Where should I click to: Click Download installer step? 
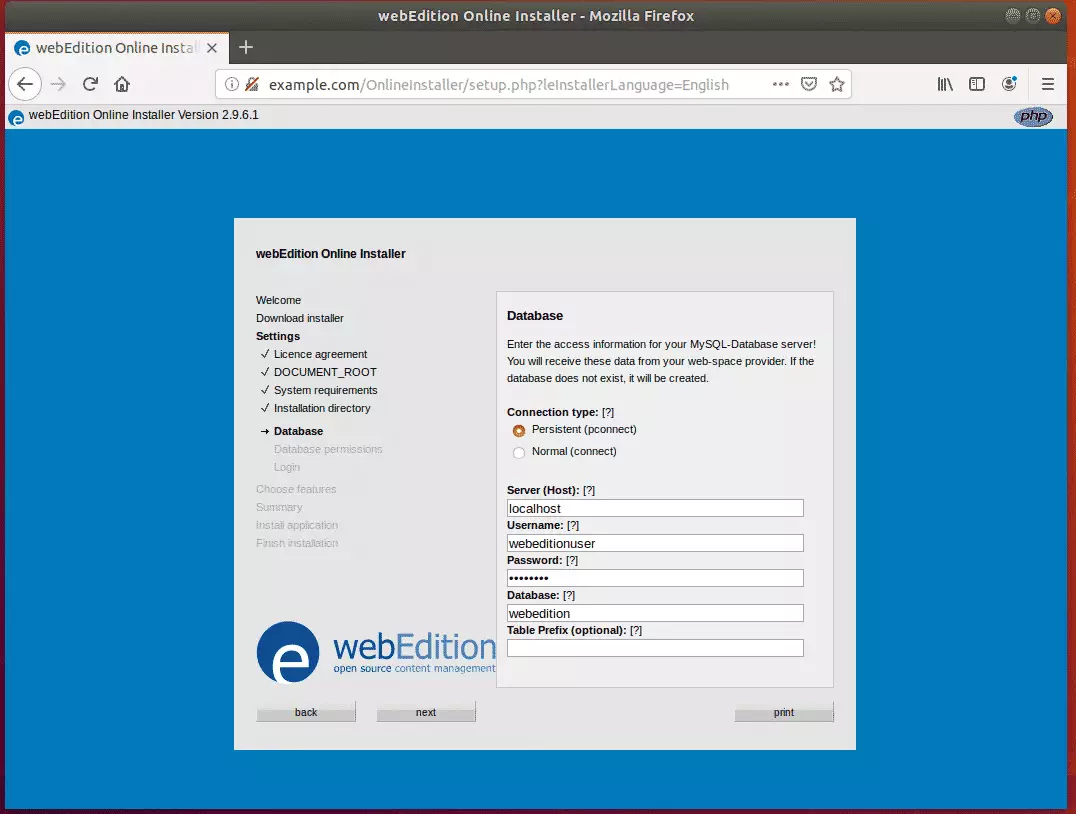point(300,318)
